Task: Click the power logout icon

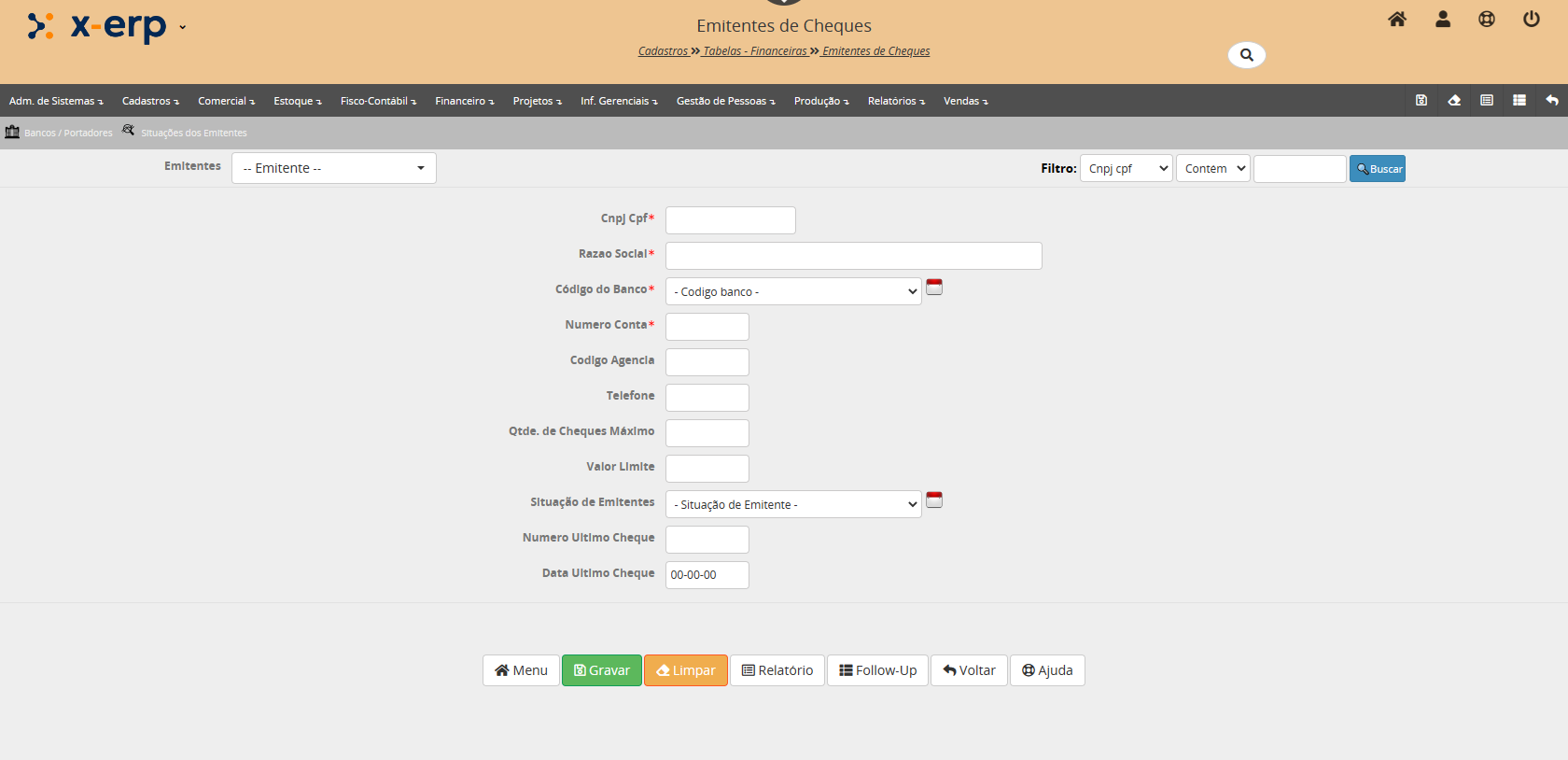Action: tap(1531, 20)
